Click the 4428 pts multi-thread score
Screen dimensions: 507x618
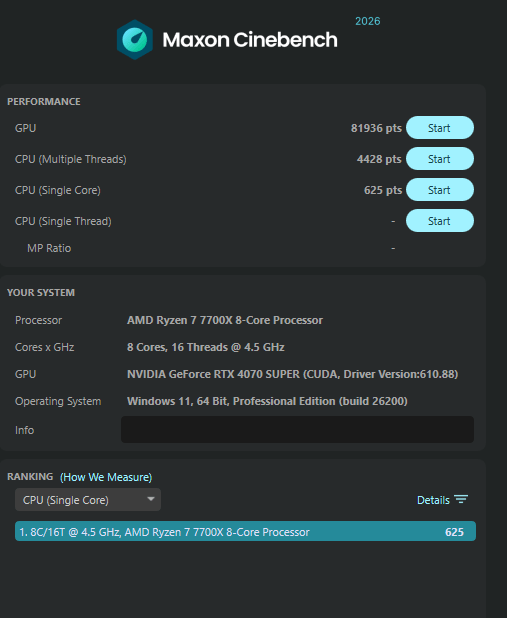coord(379,159)
